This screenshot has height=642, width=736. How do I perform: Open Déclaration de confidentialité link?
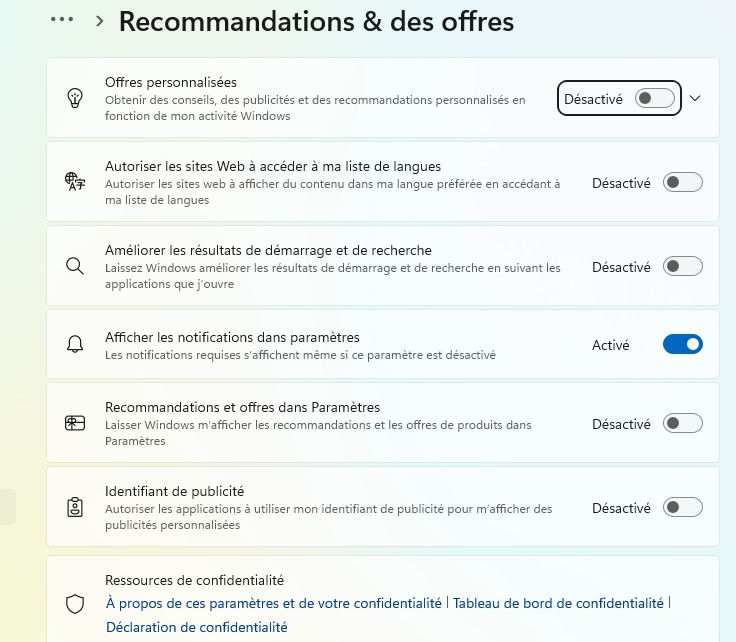coord(197,627)
